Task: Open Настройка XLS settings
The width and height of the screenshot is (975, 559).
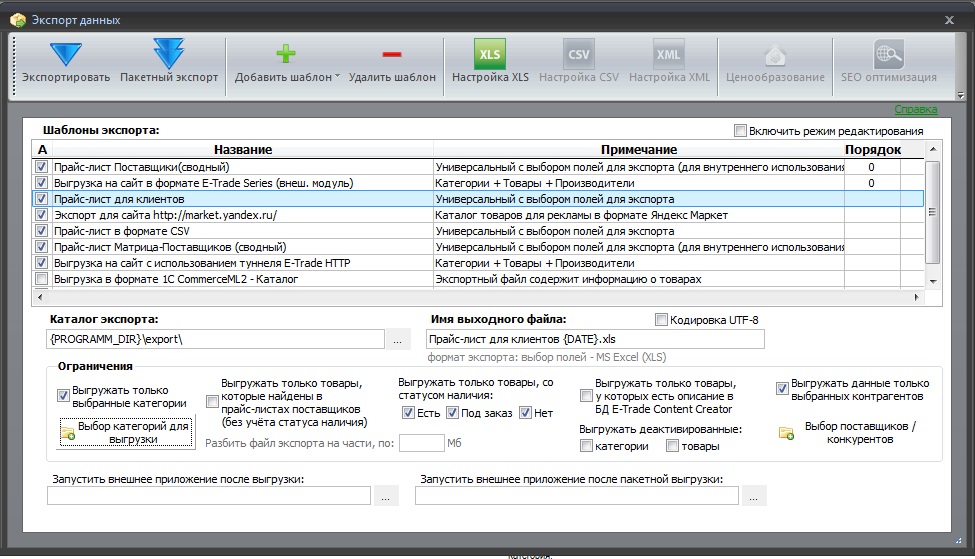Action: tap(490, 61)
